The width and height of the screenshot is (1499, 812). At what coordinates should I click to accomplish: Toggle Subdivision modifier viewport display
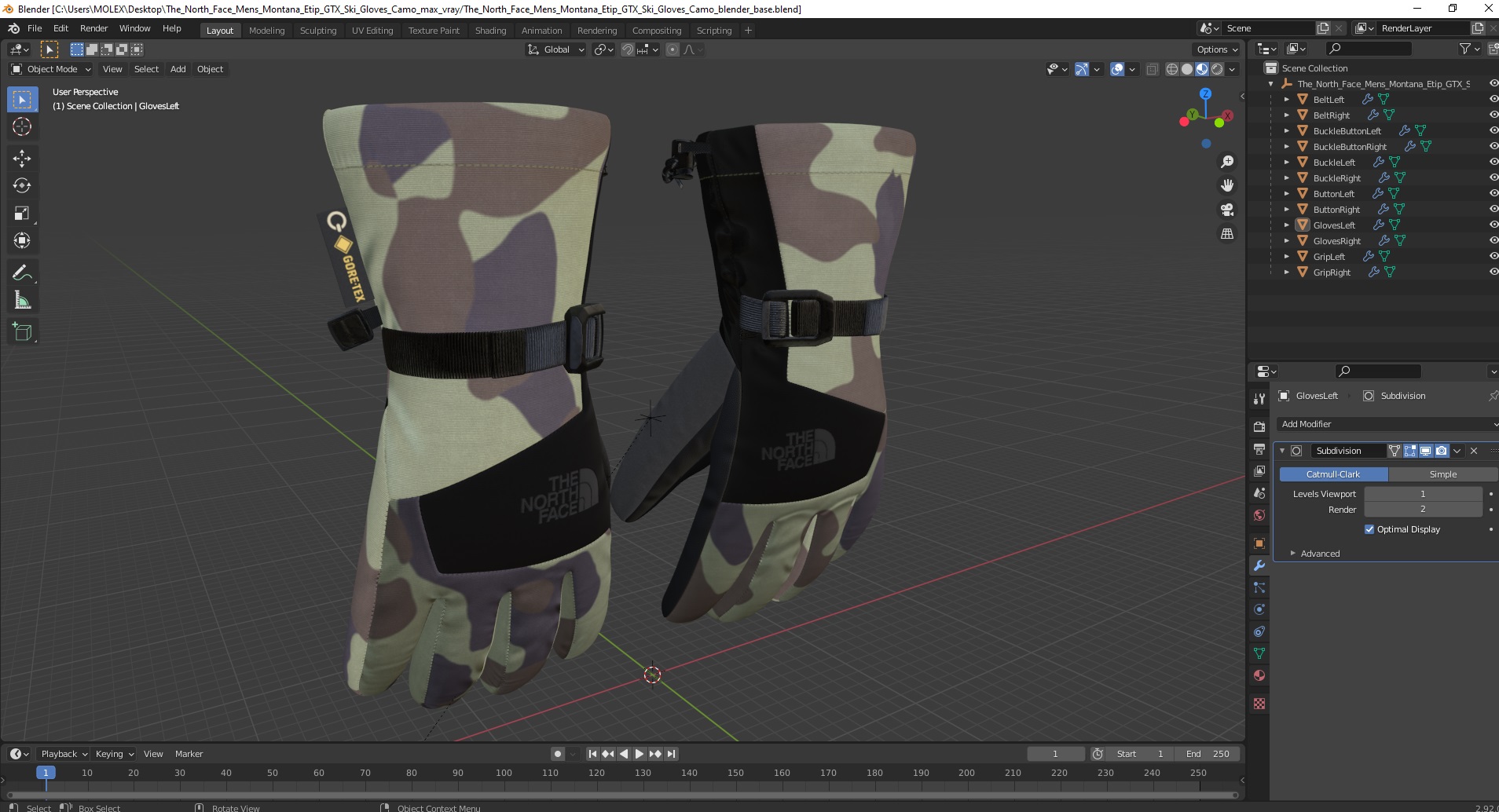point(1426,451)
